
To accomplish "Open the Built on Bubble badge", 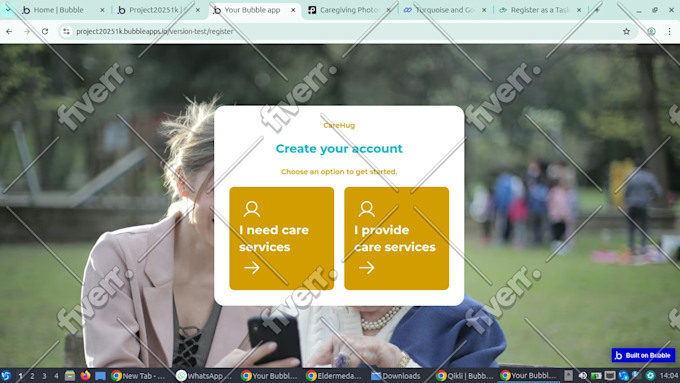I will tap(643, 355).
